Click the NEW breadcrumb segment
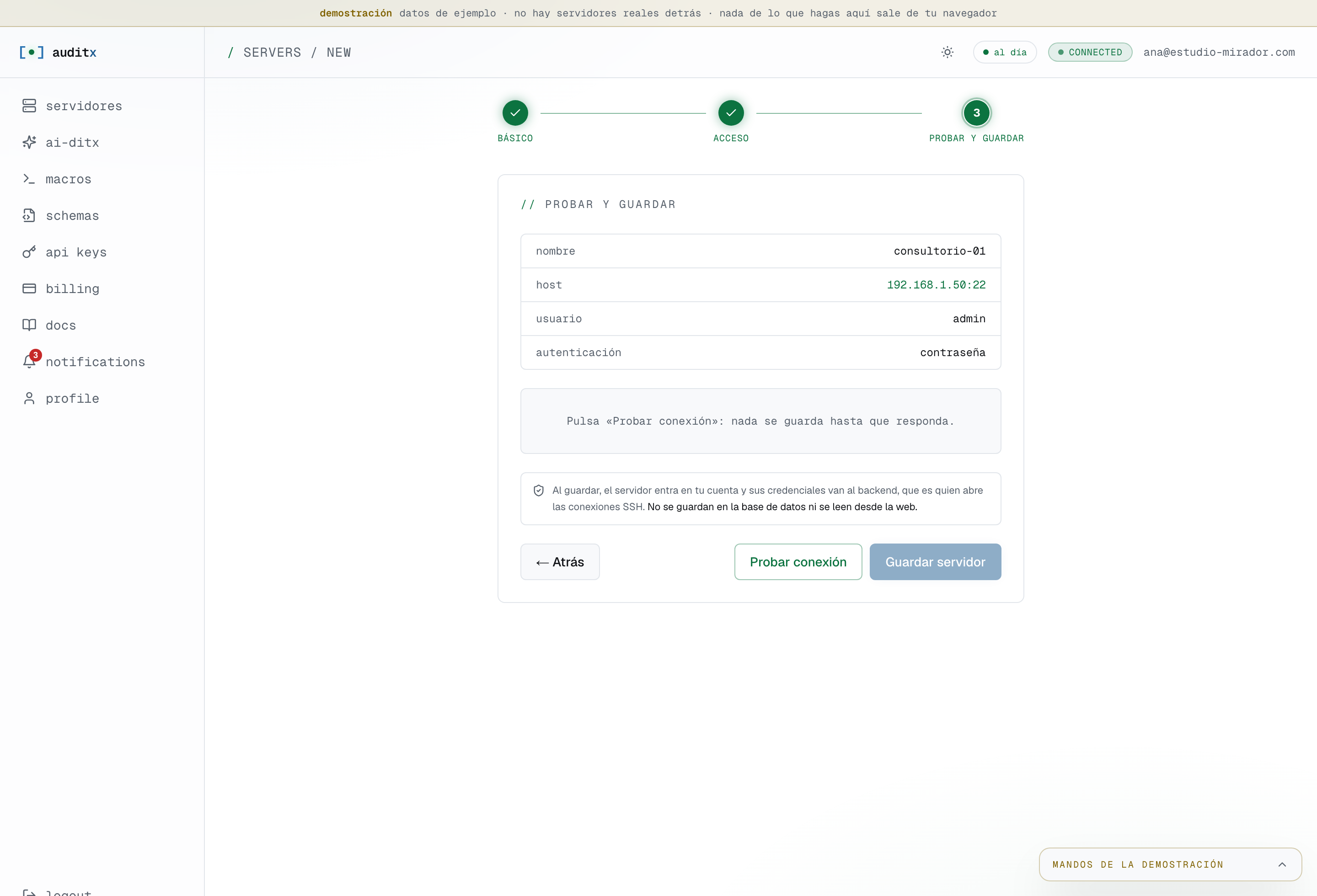 click(x=339, y=53)
